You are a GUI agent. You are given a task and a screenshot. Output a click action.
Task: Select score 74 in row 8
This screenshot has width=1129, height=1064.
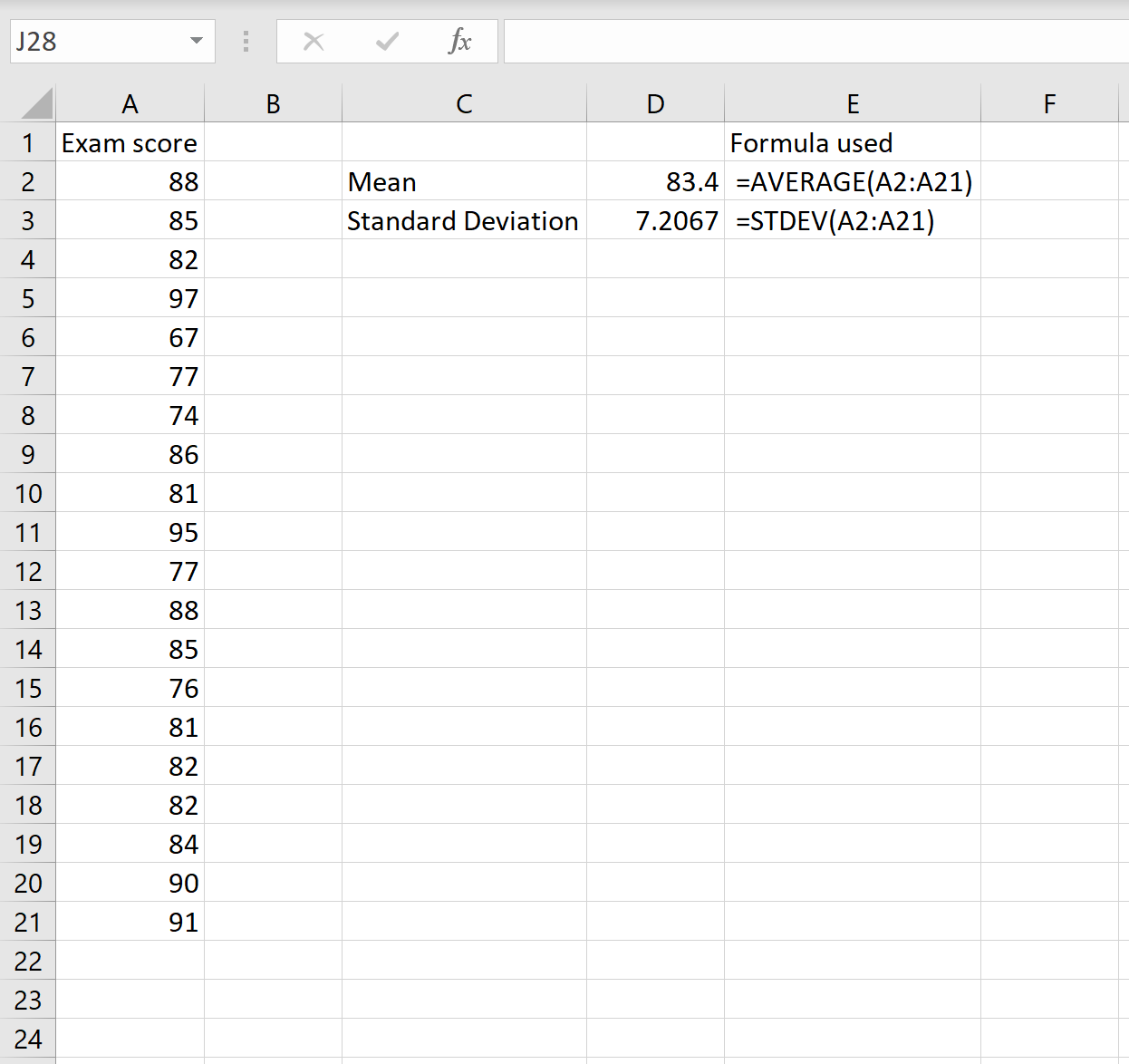[x=130, y=416]
